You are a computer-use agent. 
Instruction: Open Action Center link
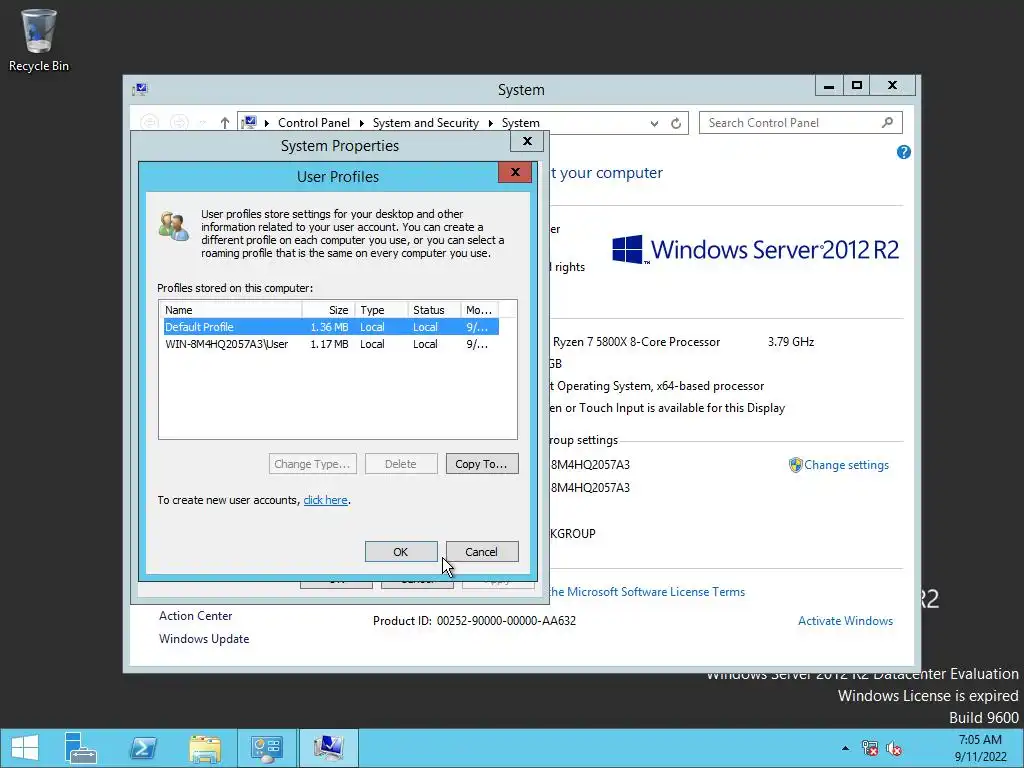click(x=195, y=616)
